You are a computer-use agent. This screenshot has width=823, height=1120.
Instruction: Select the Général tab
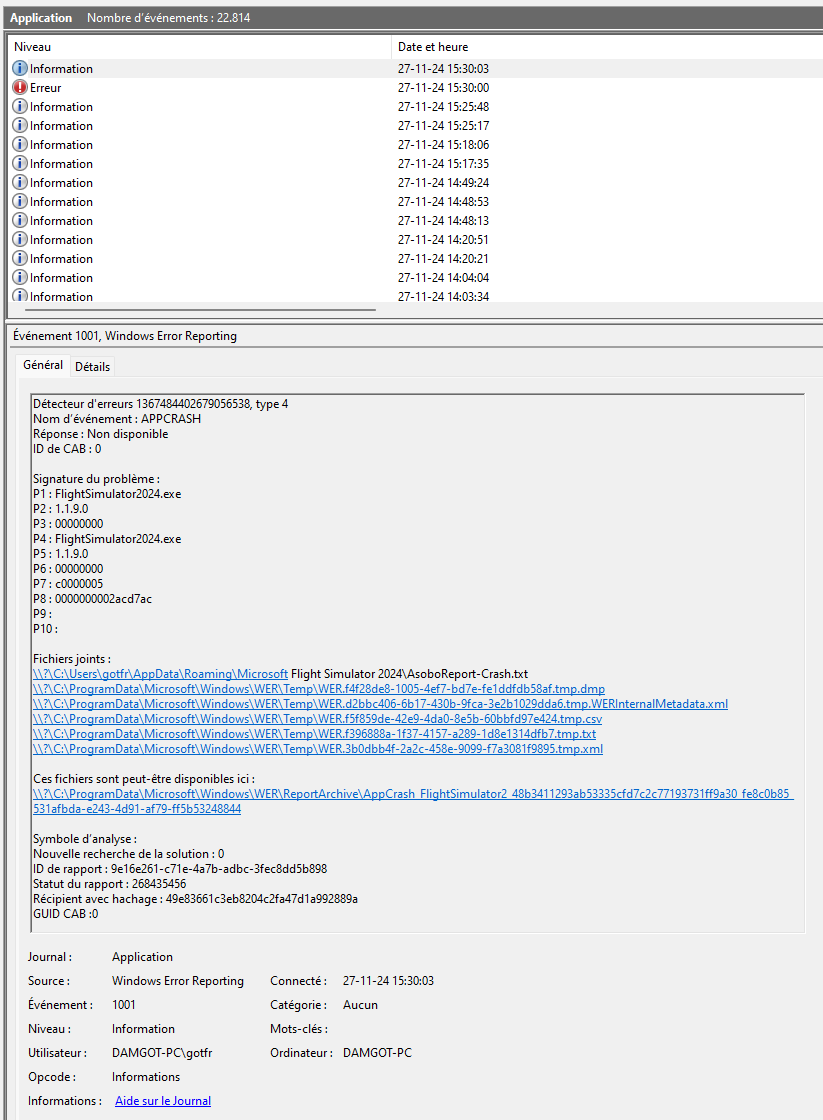tap(43, 366)
